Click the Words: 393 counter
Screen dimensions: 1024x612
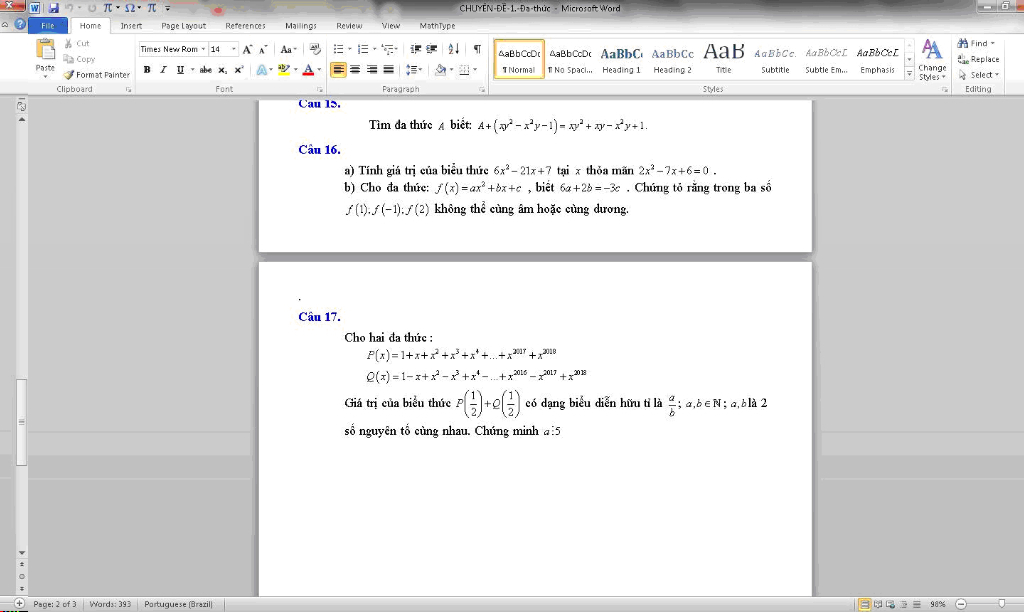click(110, 604)
